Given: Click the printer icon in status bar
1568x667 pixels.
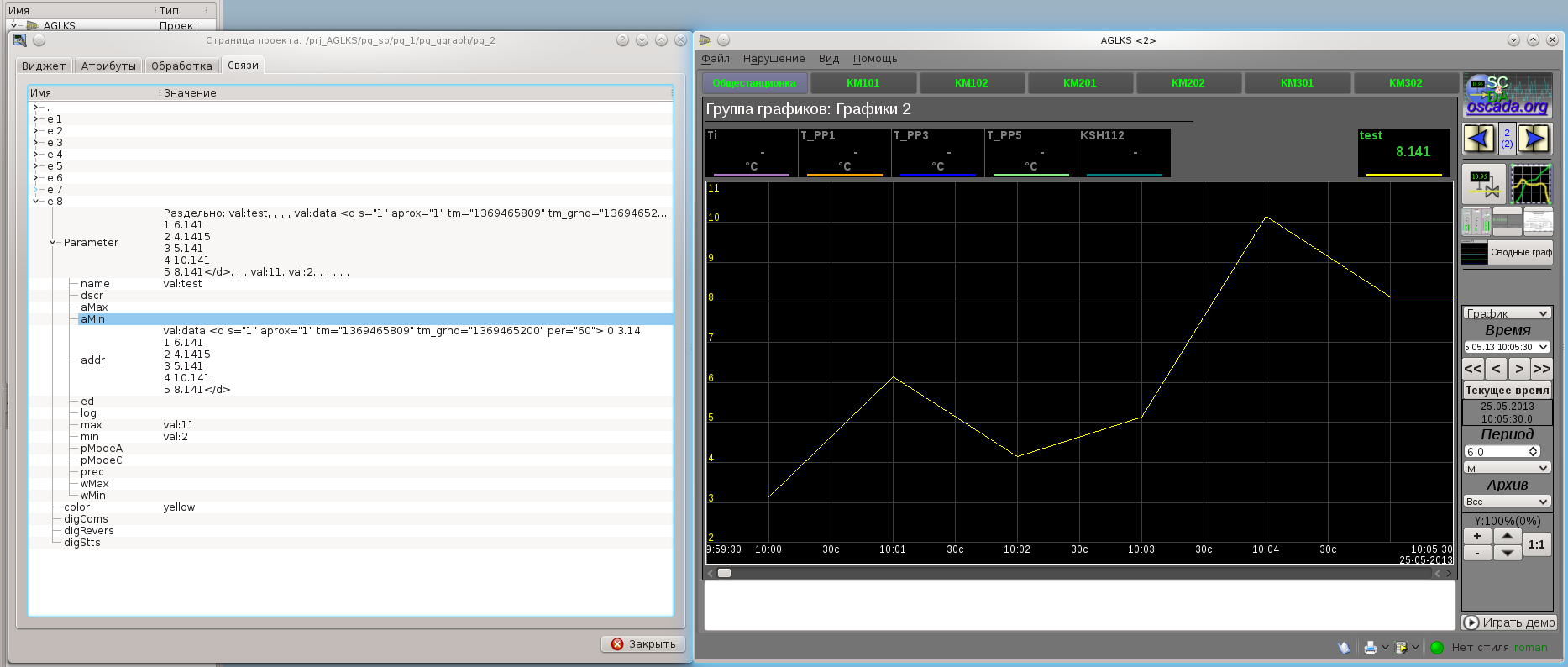Looking at the screenshot, I should [1371, 647].
